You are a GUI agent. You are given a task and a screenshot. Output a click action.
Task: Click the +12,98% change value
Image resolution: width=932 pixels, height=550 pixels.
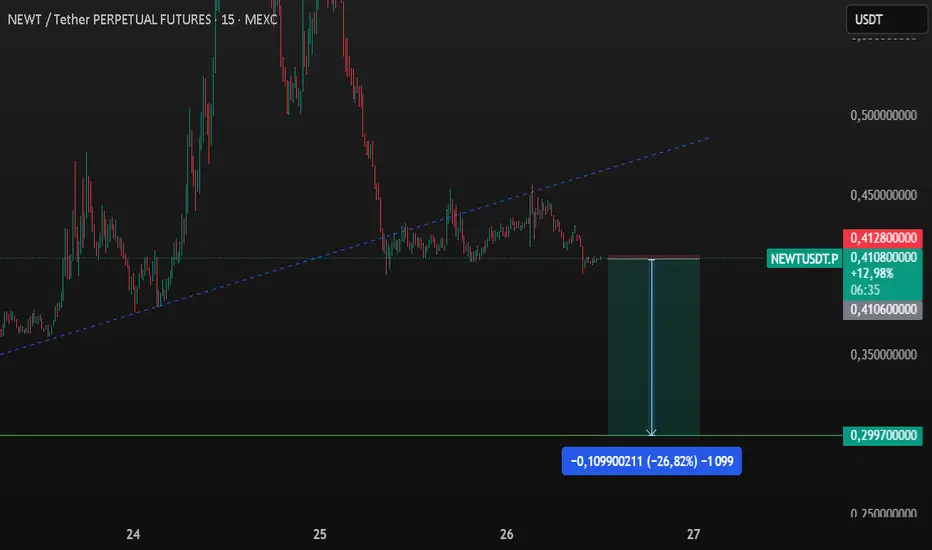872,274
